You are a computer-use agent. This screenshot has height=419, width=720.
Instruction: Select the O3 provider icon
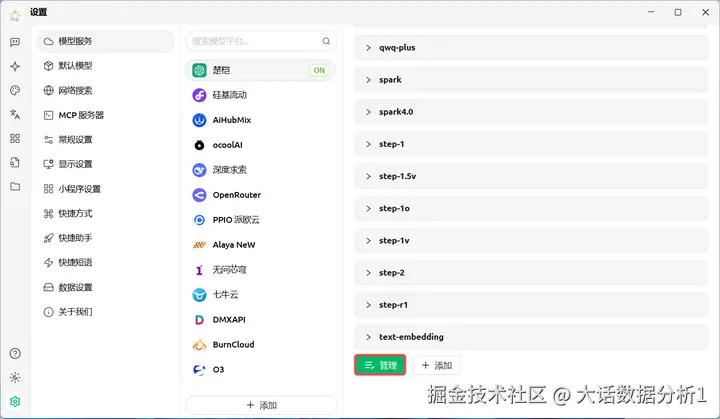pyautogui.click(x=199, y=370)
